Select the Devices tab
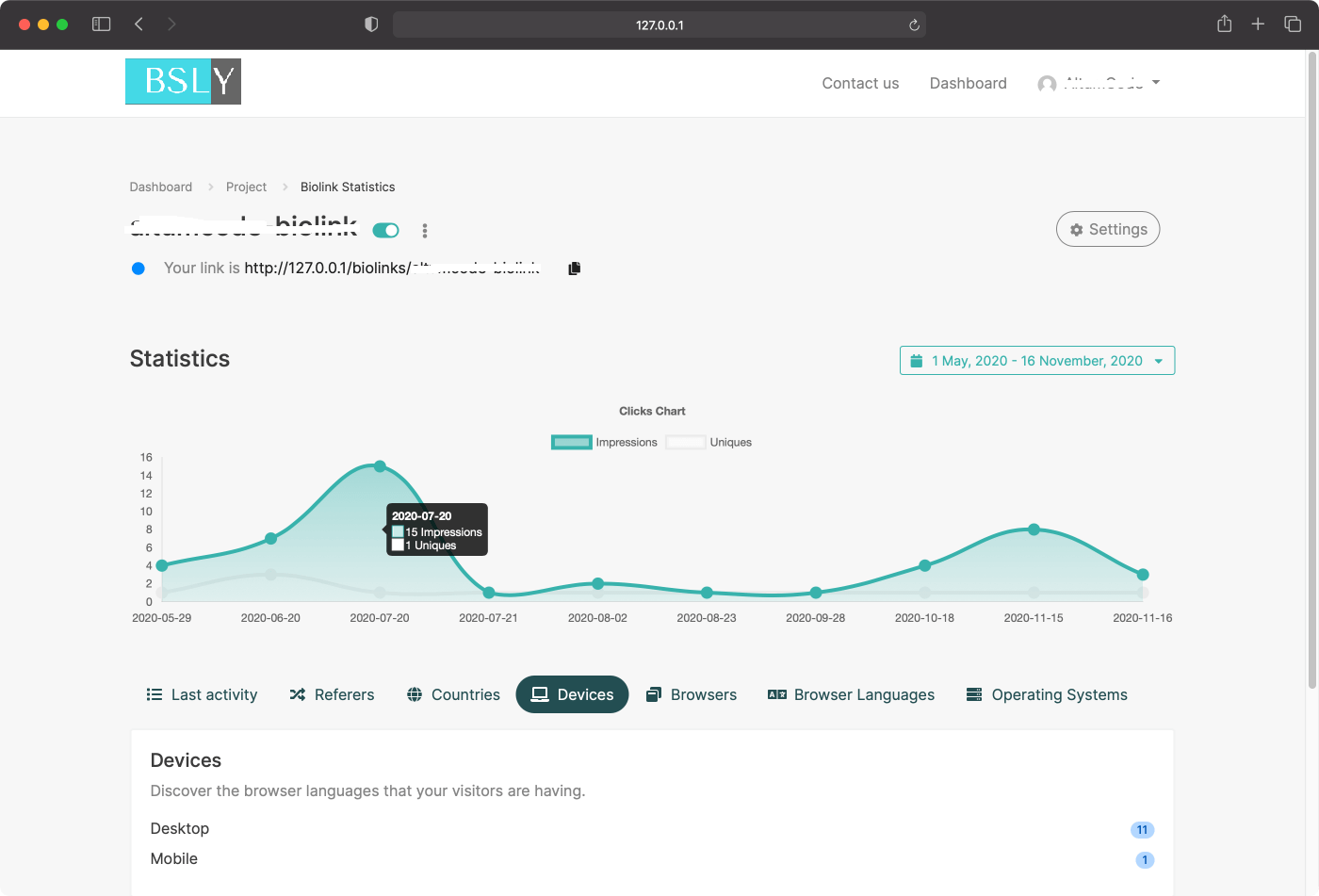This screenshot has width=1319, height=896. 572,694
